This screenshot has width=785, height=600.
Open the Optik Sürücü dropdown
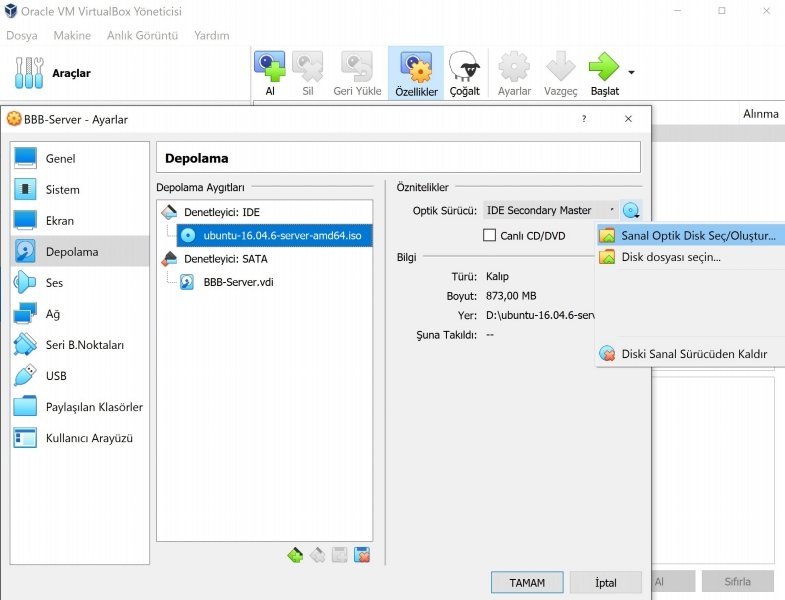click(x=550, y=210)
